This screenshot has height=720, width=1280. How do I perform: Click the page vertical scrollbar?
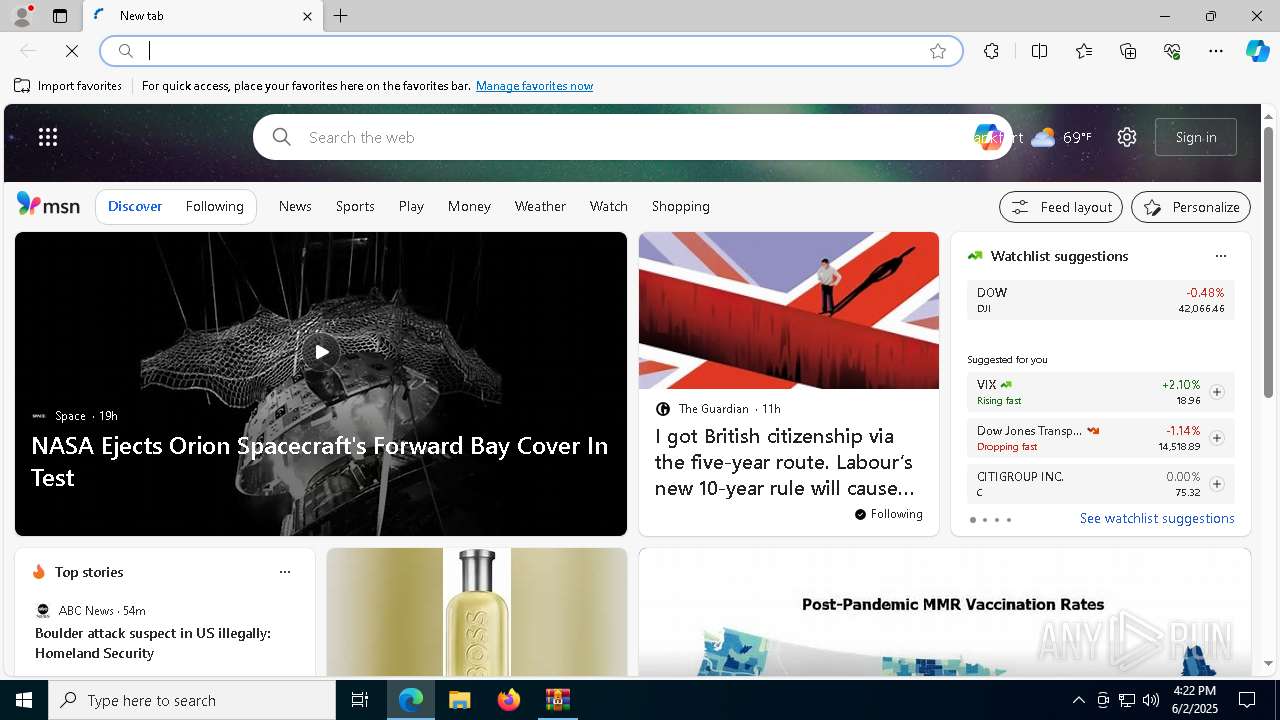[x=1268, y=262]
